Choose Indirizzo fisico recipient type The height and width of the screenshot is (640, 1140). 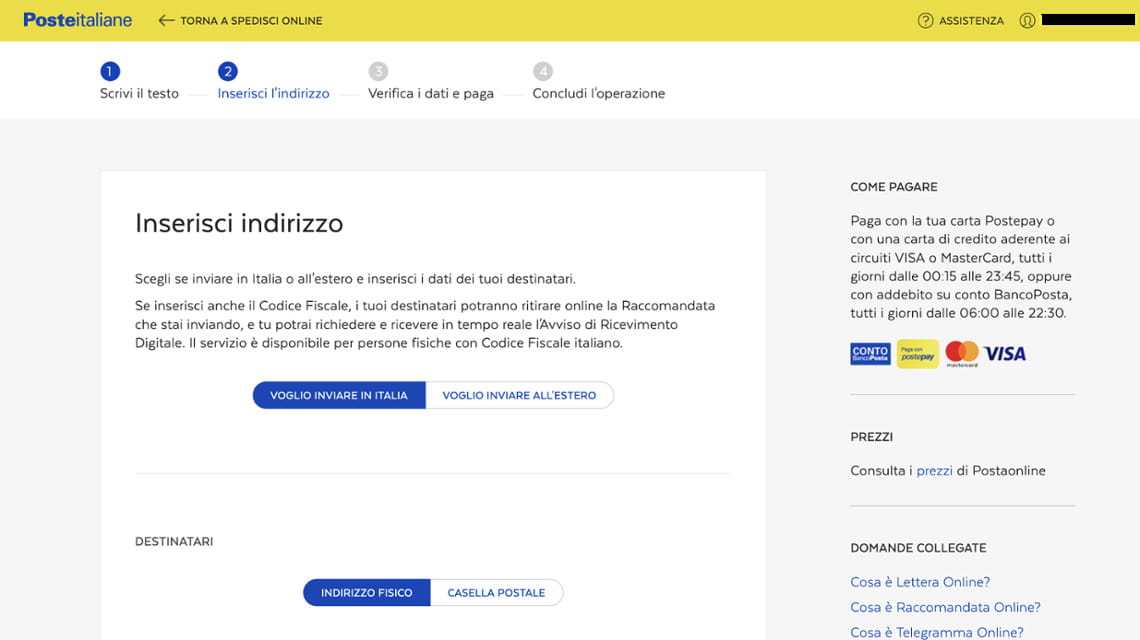click(x=366, y=593)
